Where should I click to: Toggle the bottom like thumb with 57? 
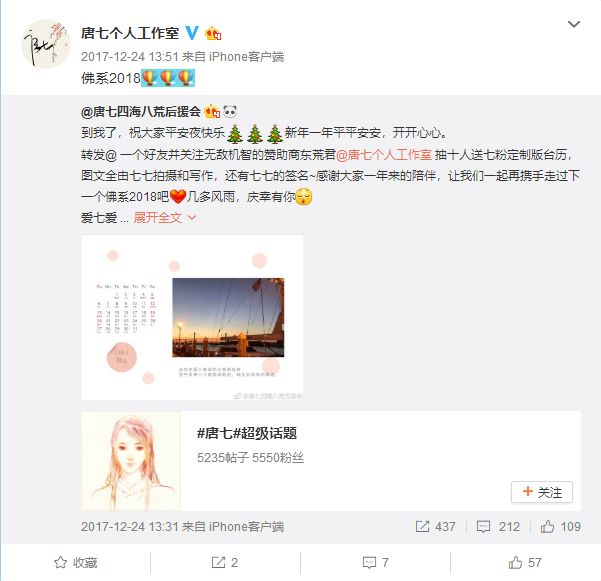[x=525, y=563]
